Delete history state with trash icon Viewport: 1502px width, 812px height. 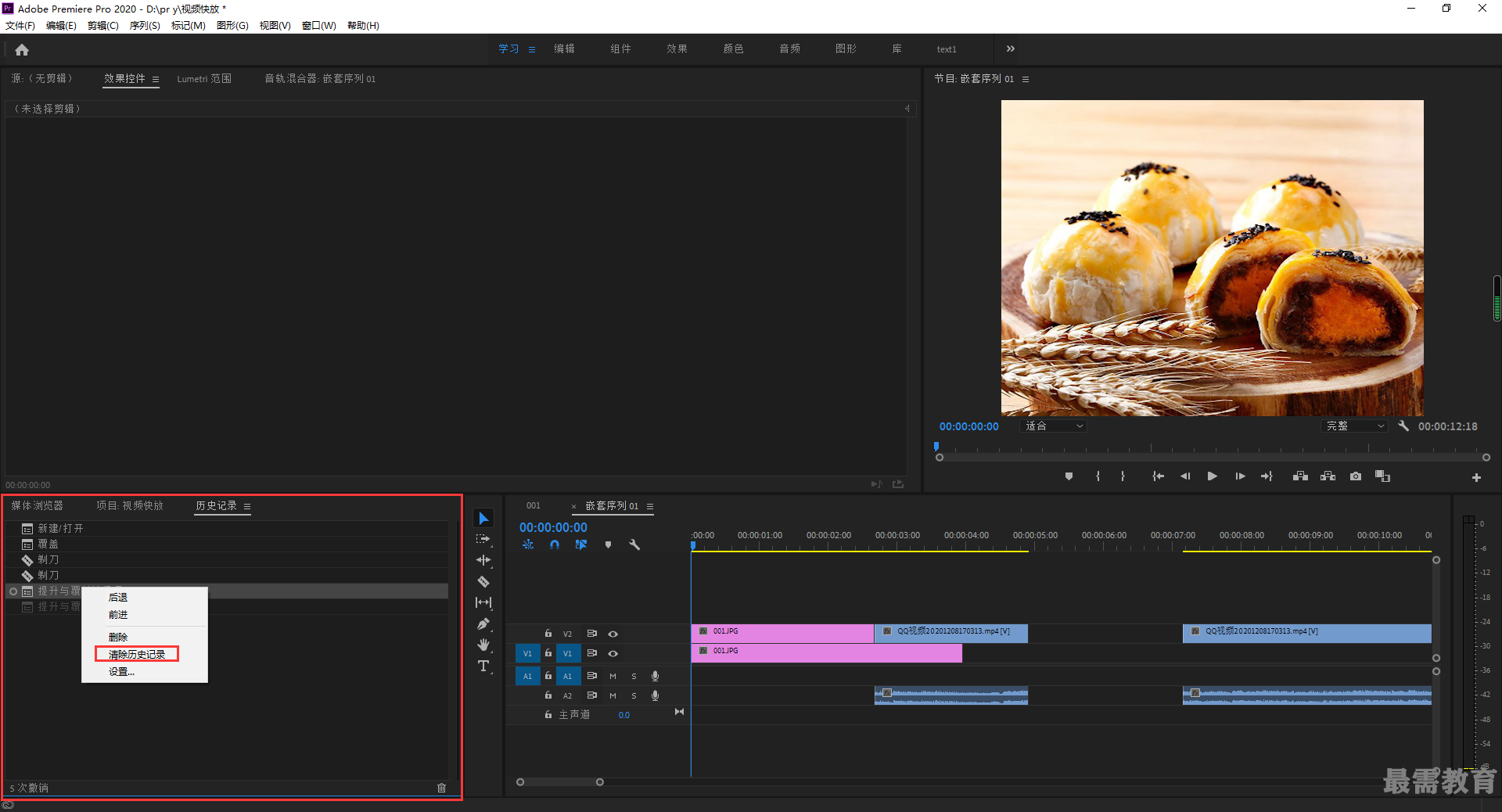441,788
